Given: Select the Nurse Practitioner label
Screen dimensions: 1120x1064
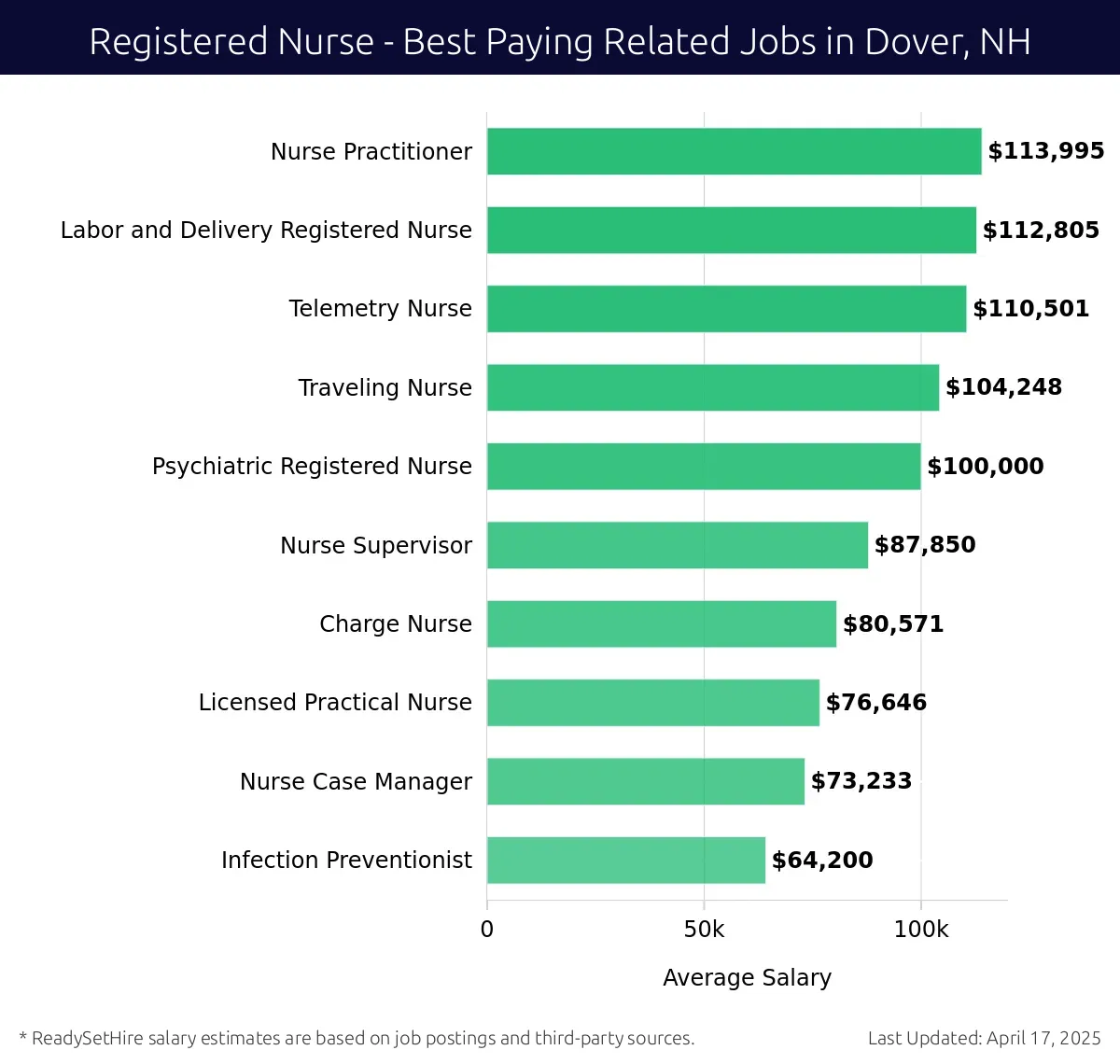Looking at the screenshot, I should [371, 151].
